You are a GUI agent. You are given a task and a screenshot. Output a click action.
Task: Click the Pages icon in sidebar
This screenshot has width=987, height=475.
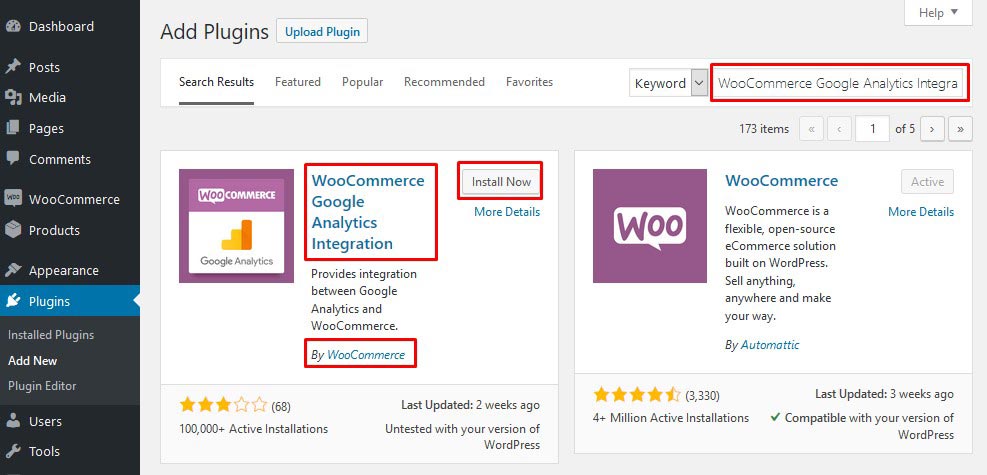(x=13, y=128)
